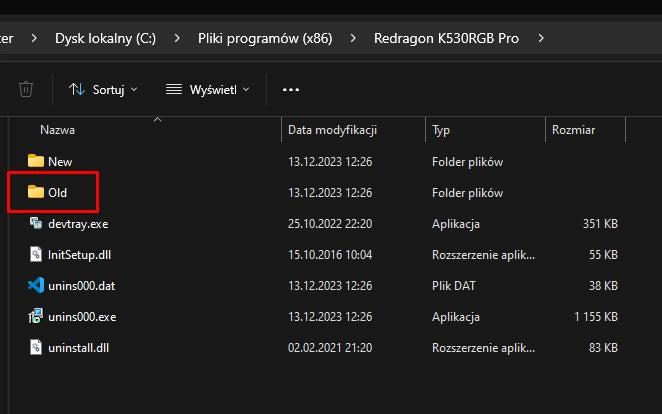Expand chevron after Redragon K530RGB Pro
The image size is (662, 414).
coord(541,38)
